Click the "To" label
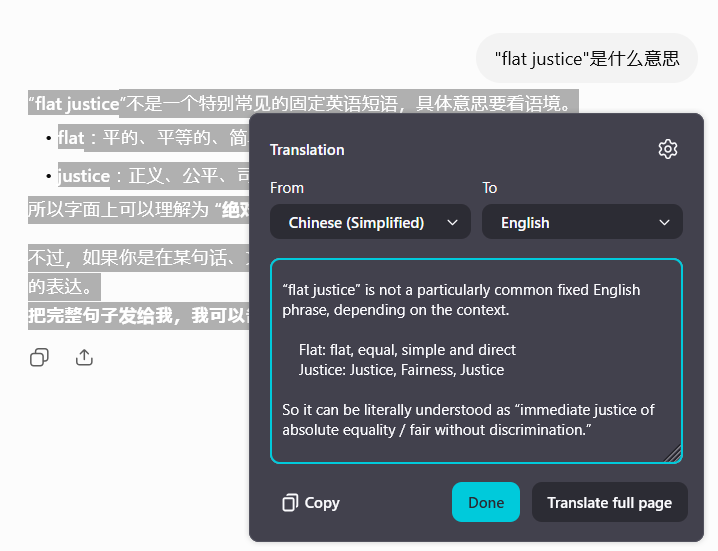This screenshot has width=718, height=551. click(490, 188)
